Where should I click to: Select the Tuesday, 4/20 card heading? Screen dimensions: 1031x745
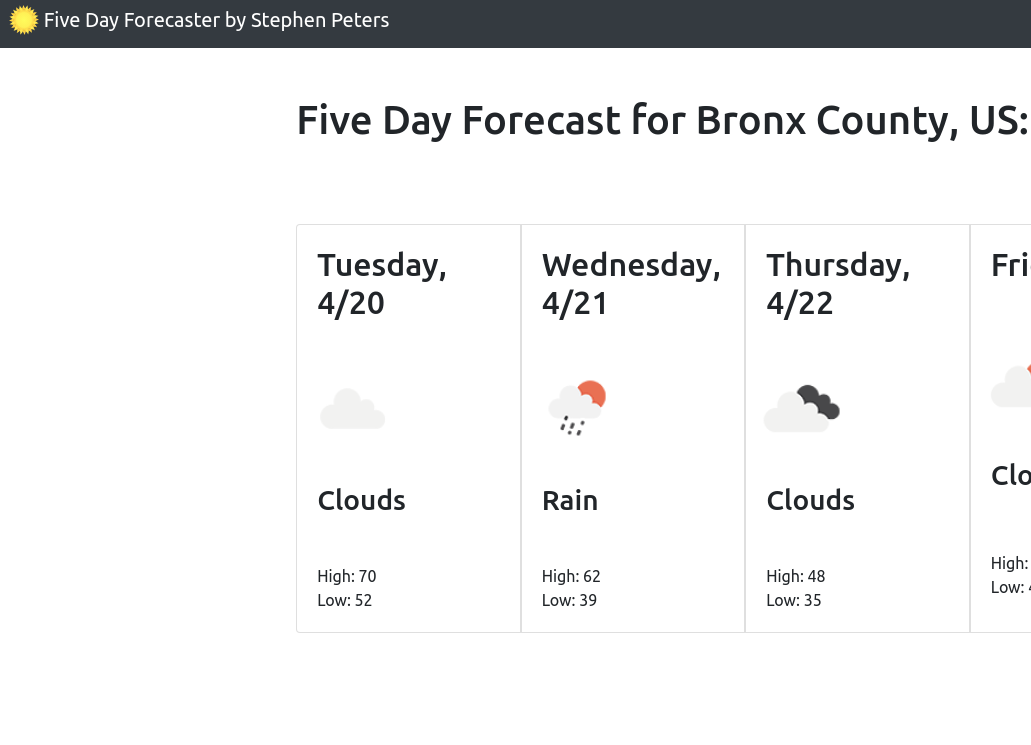(x=382, y=283)
